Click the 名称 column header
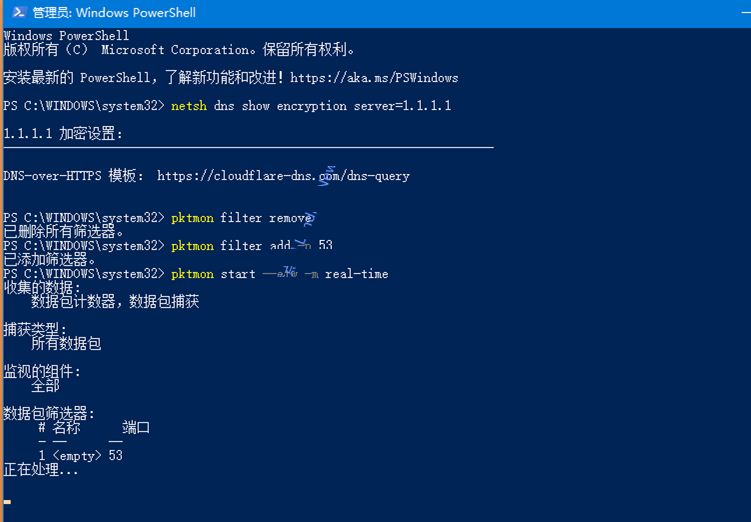The image size is (751, 522). pyautogui.click(x=66, y=428)
